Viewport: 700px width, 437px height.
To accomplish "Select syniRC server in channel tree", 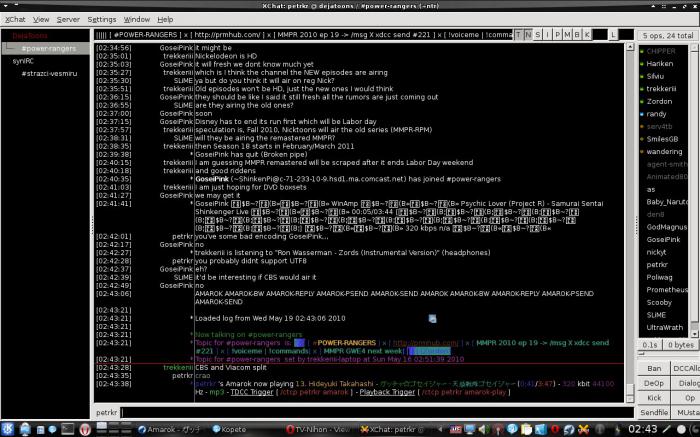I will tap(23, 61).
